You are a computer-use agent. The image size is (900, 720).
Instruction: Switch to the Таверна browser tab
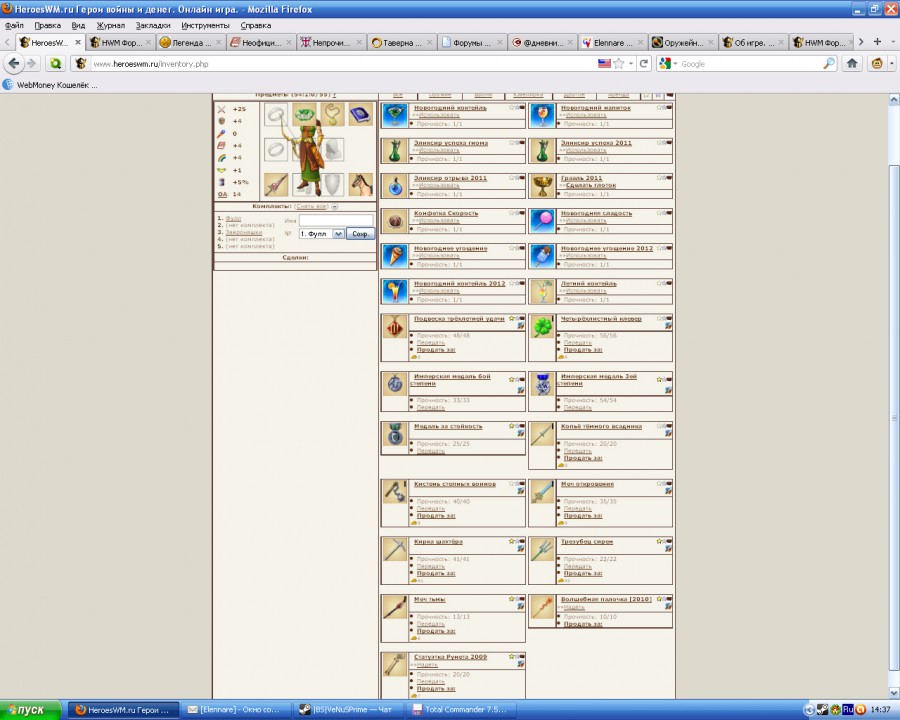coord(402,42)
